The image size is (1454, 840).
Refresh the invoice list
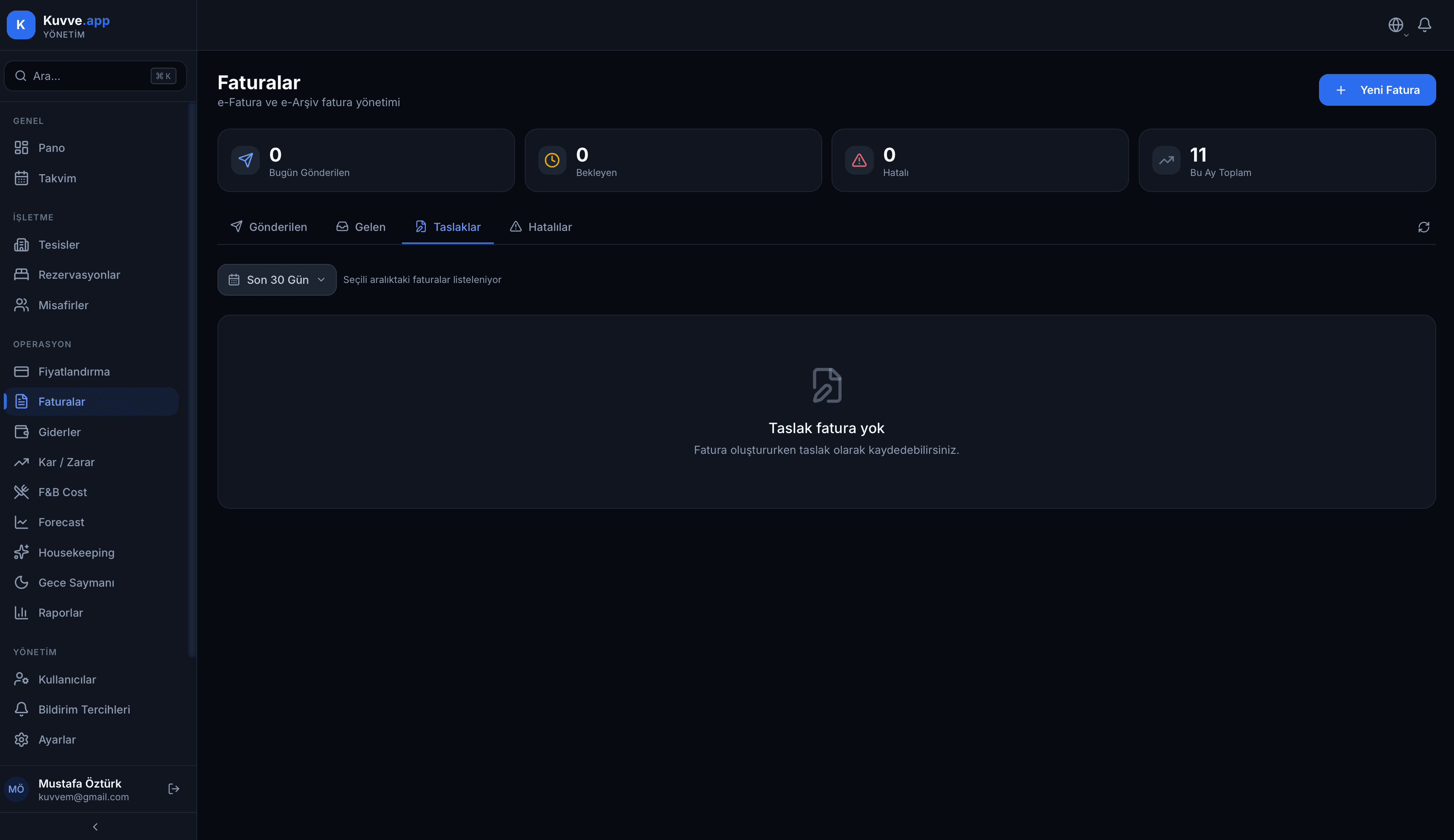click(1424, 227)
